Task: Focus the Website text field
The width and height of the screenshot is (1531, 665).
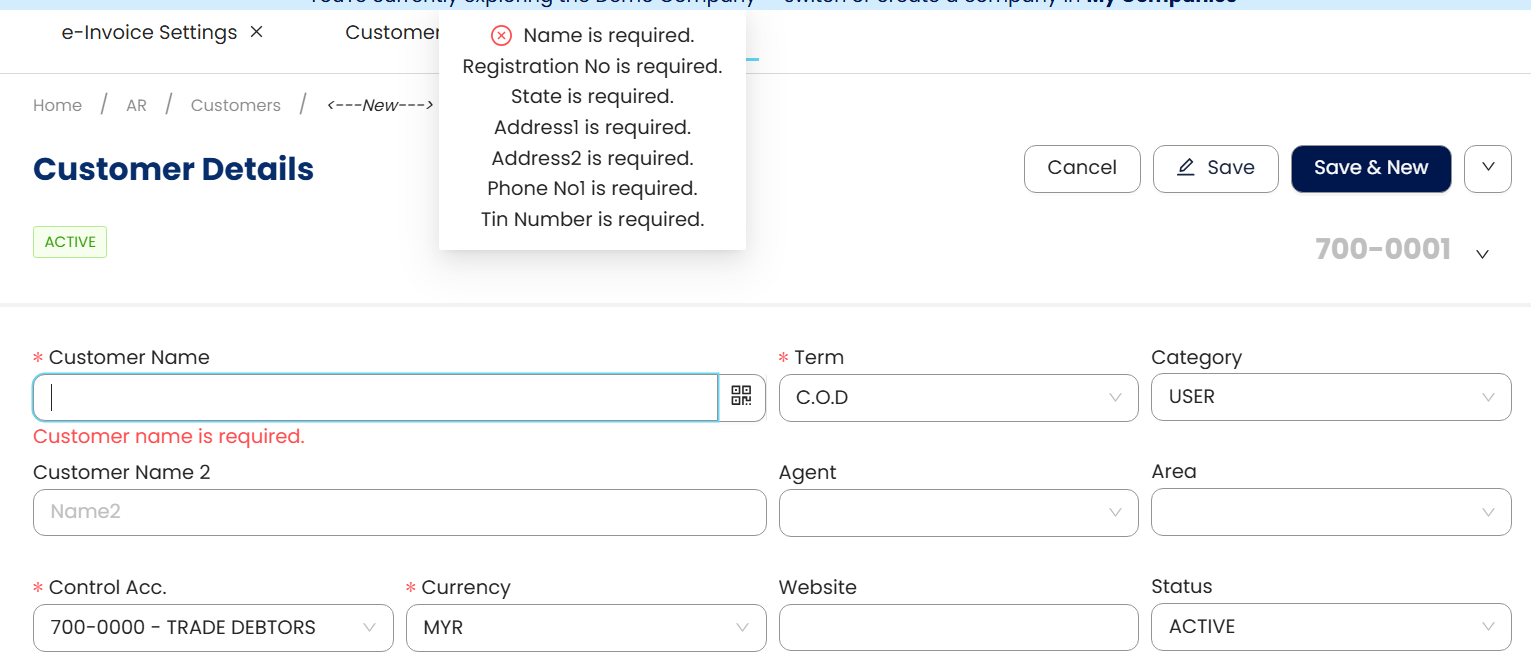Action: (958, 628)
